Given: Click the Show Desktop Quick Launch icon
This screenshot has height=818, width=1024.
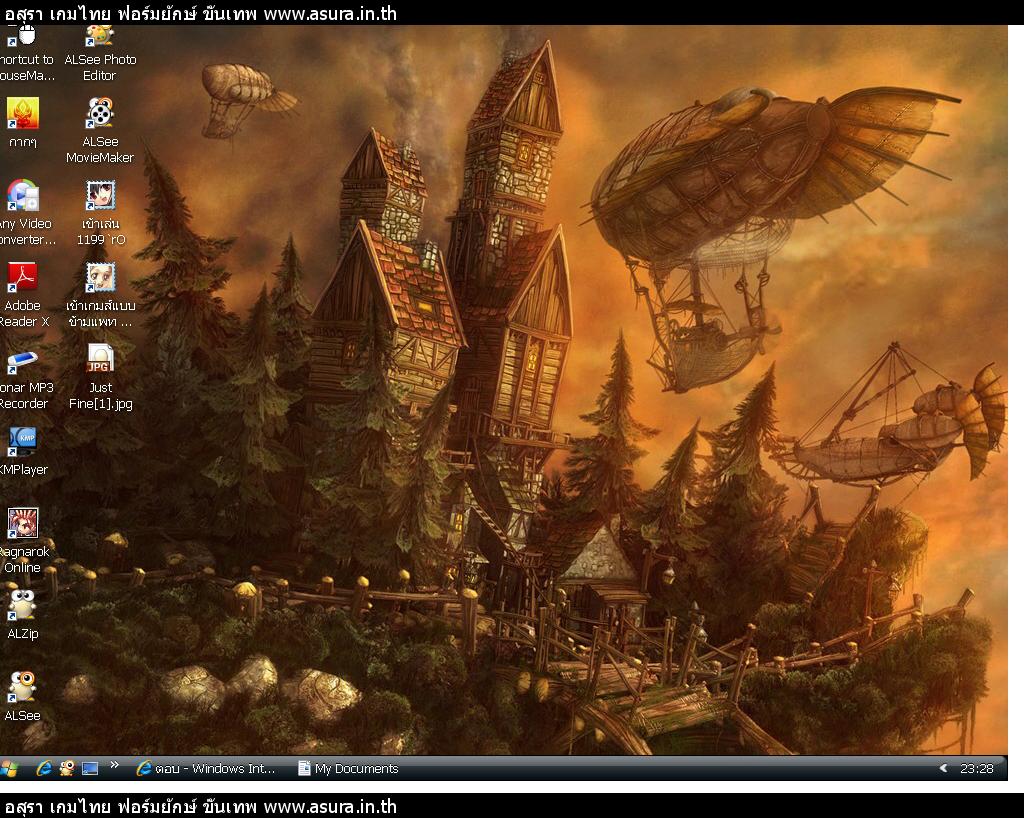Looking at the screenshot, I should pyautogui.click(x=89, y=768).
